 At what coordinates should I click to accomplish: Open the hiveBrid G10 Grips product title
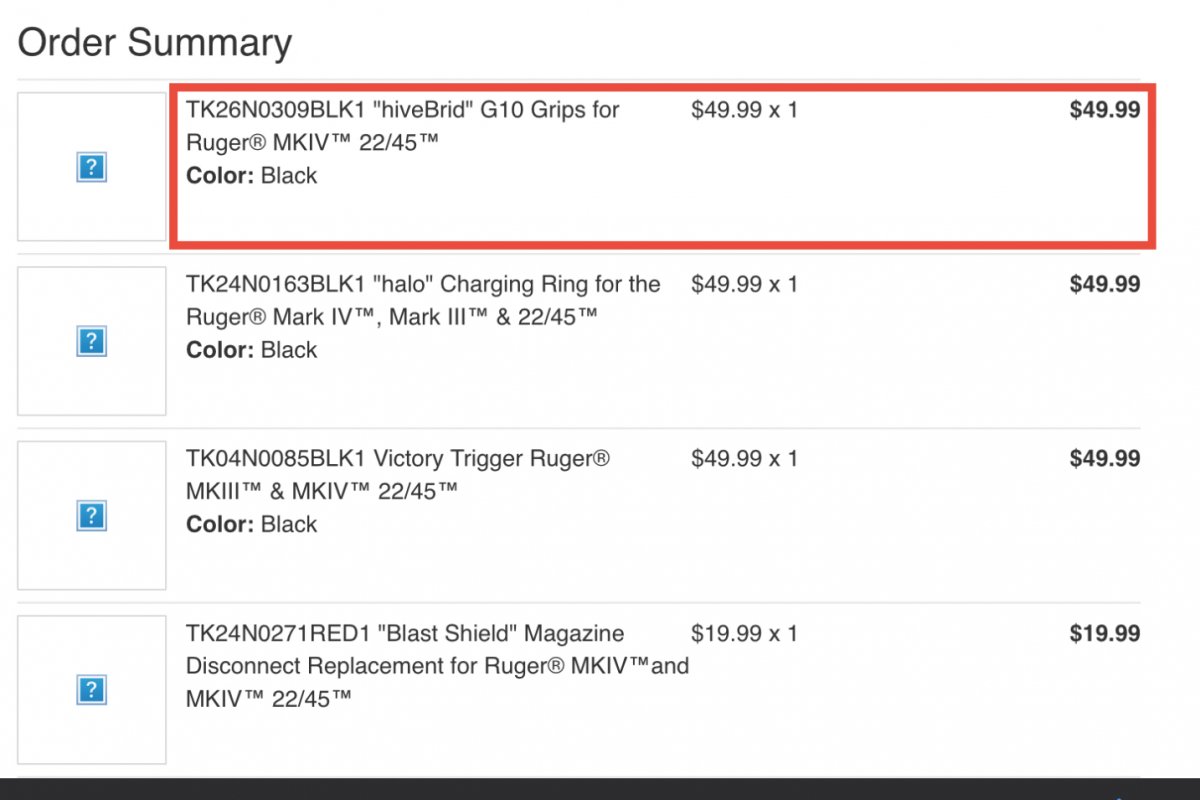point(403,126)
